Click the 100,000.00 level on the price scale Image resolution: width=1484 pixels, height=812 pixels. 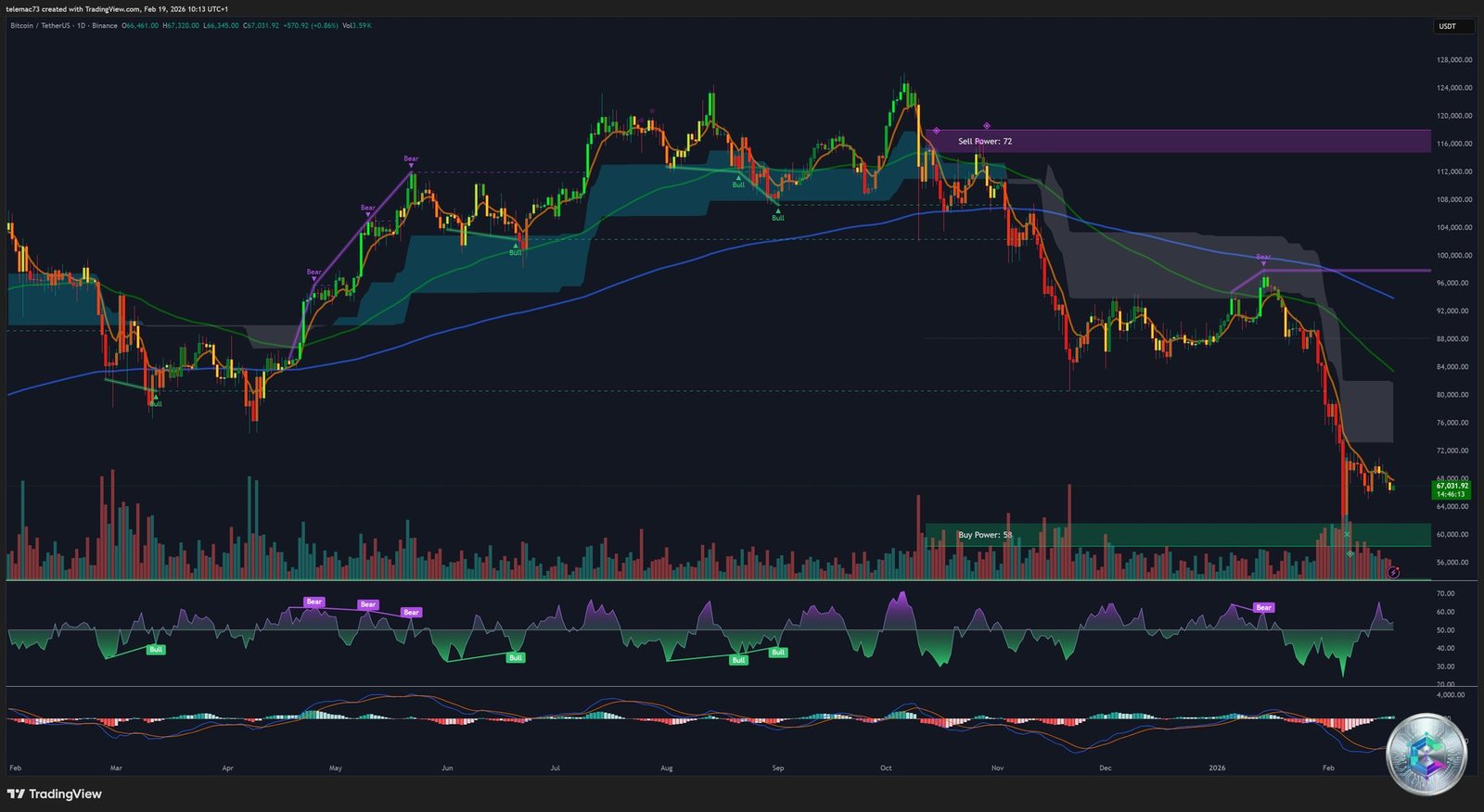coord(1454,255)
